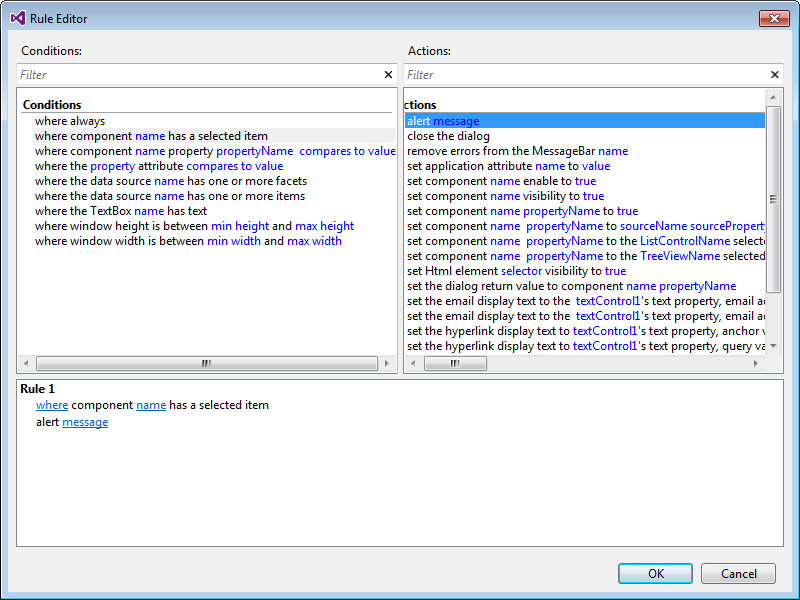The height and width of the screenshot is (600, 800).
Task: Select "set application attribute name to value" action
Action: point(505,165)
